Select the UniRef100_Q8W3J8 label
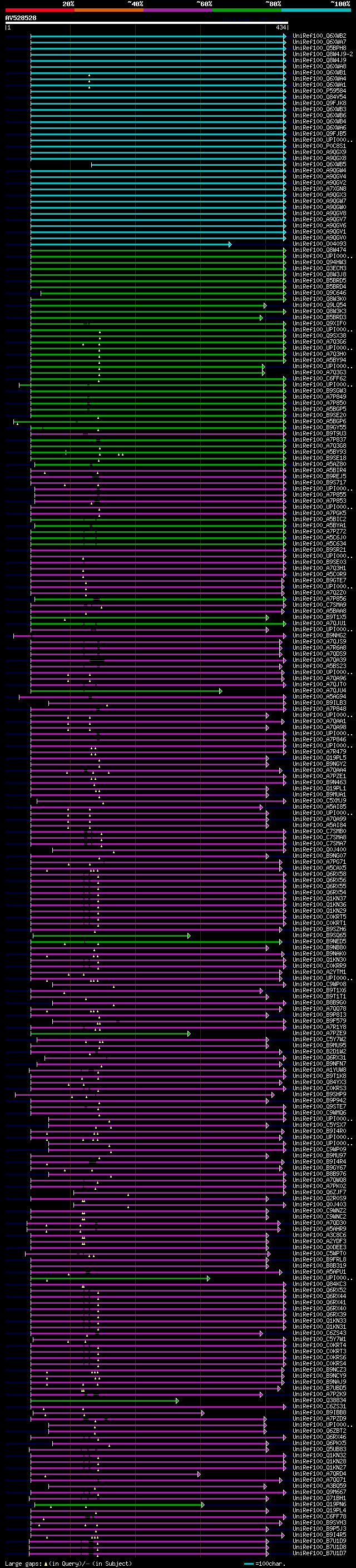Screen dimensions: 356x1568 click(x=319, y=275)
